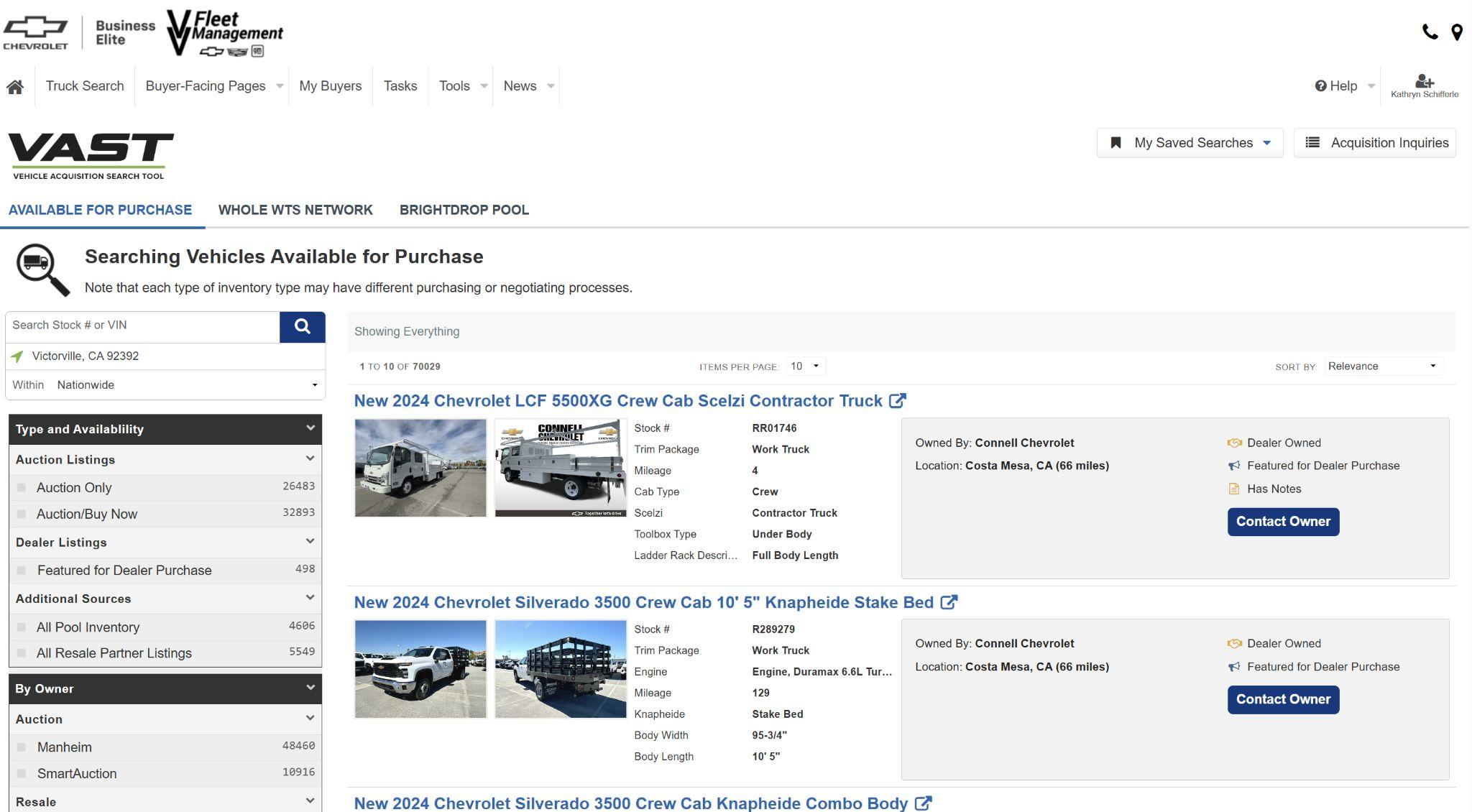The height and width of the screenshot is (812, 1472).
Task: Click the magnifying glass search button
Action: tap(302, 327)
